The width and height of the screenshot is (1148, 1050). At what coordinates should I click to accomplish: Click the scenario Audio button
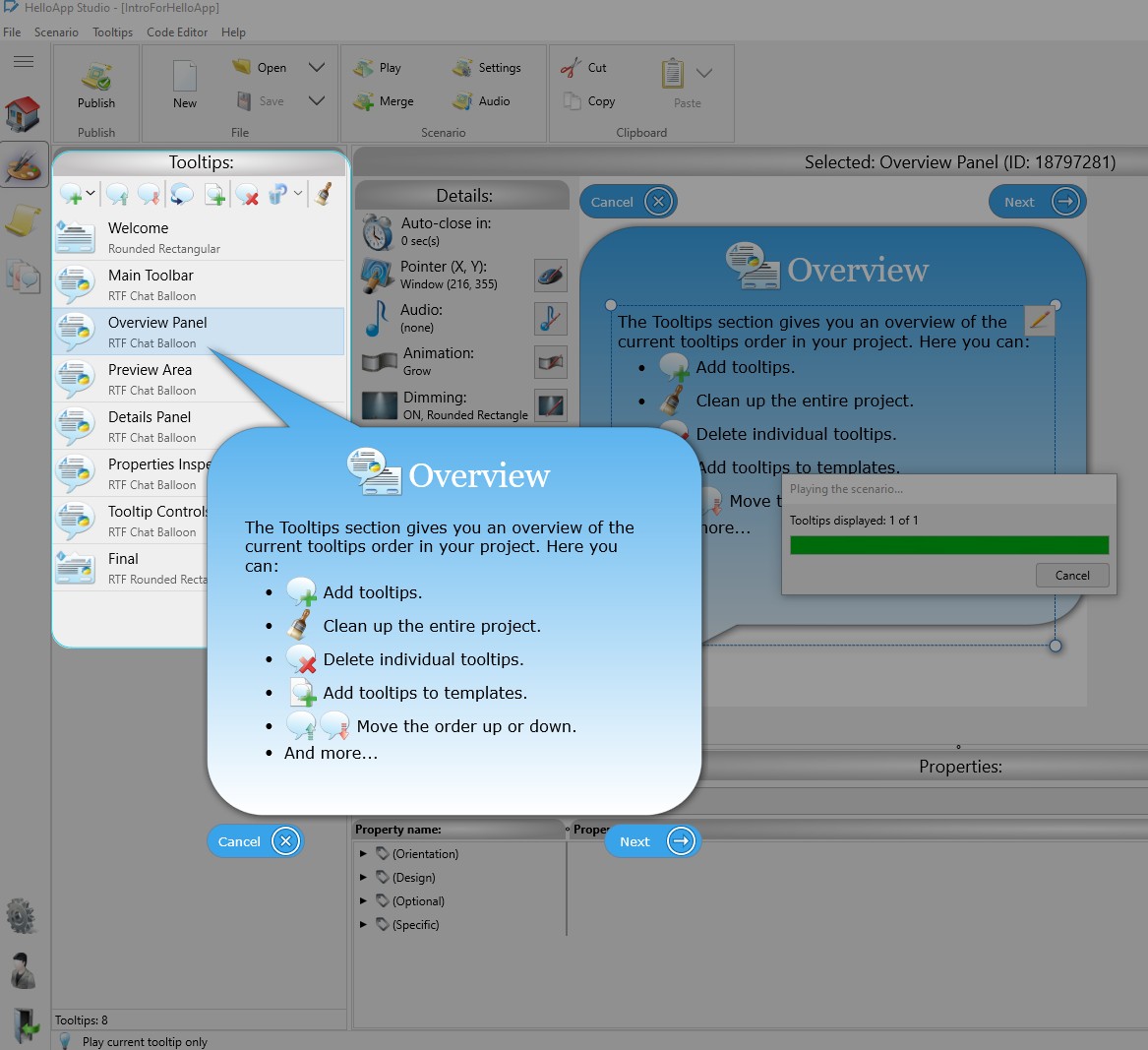(x=481, y=101)
